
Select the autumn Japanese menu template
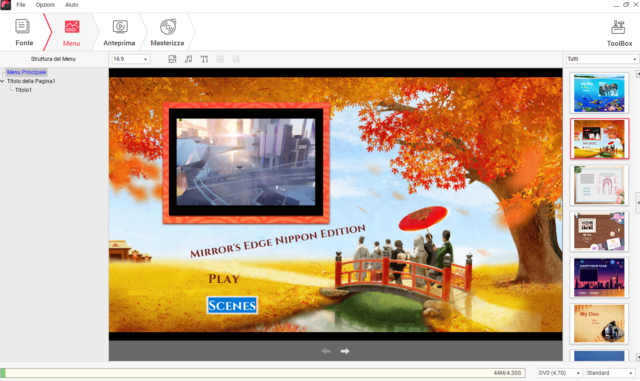pyautogui.click(x=599, y=139)
